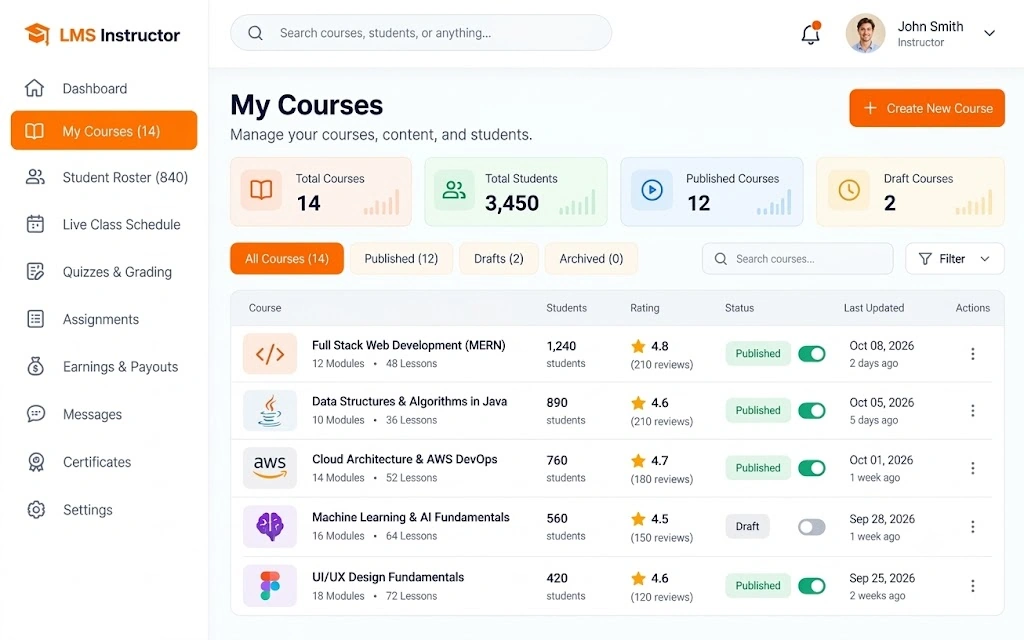Open UI/UX Design Fundamentals title
1024x640 pixels.
pyautogui.click(x=388, y=577)
